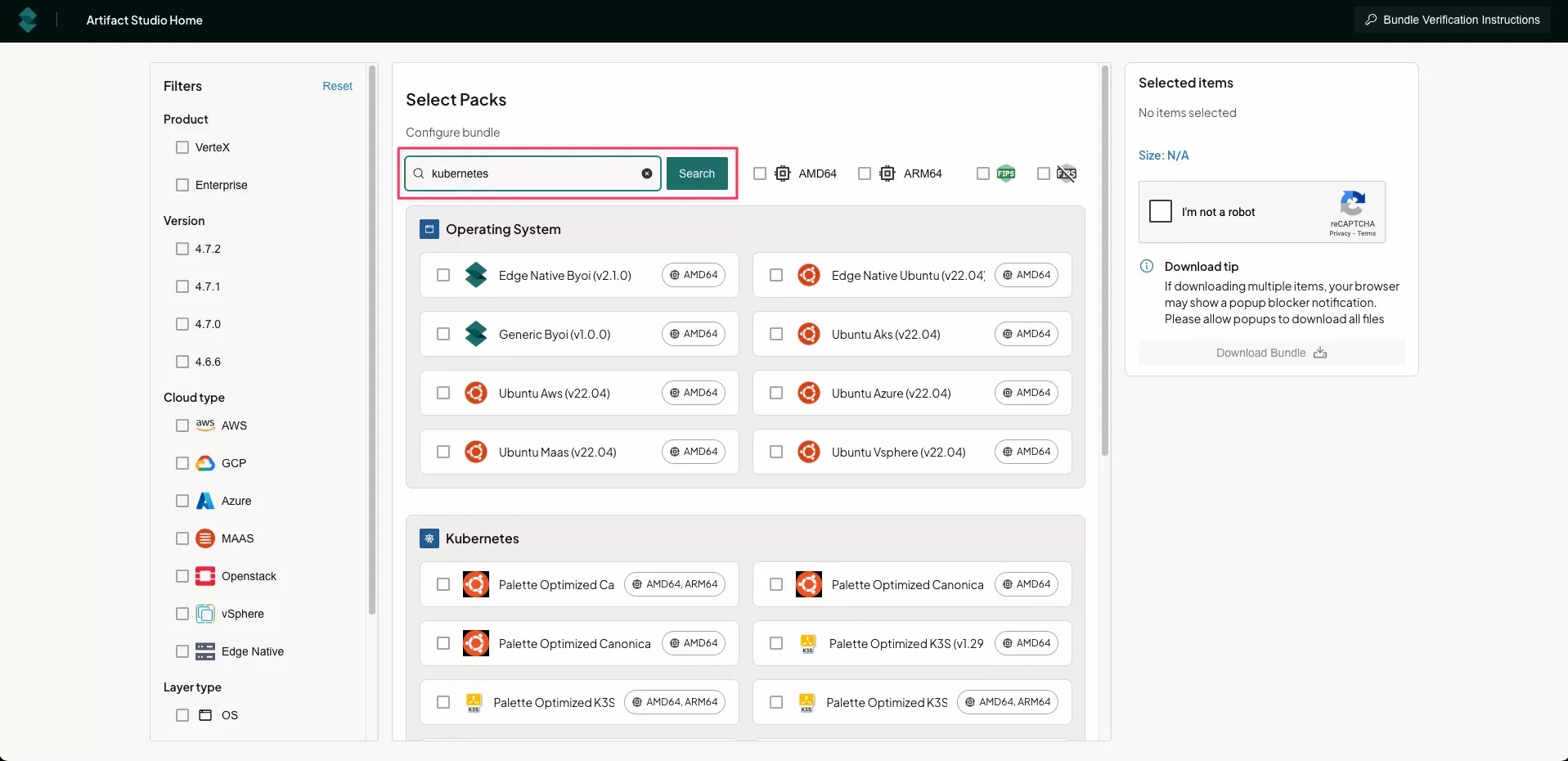Click inside the kubernetes search input
Image resolution: width=1568 pixels, height=761 pixels.
click(532, 173)
